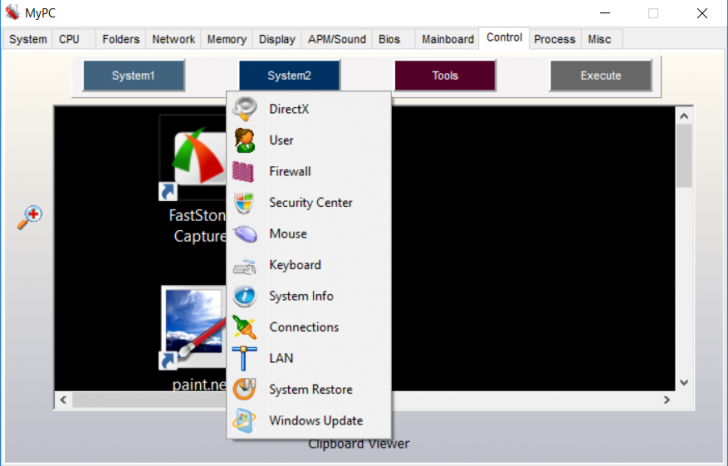Click the Mouse icon in menu
Viewport: 728px width, 466px height.
point(245,234)
